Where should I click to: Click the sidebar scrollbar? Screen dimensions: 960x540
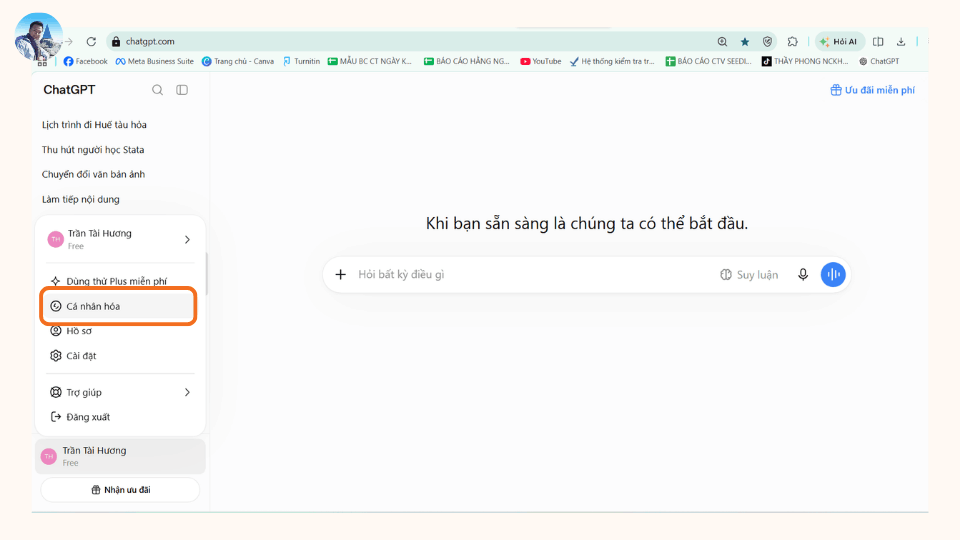pyautogui.click(x=206, y=274)
